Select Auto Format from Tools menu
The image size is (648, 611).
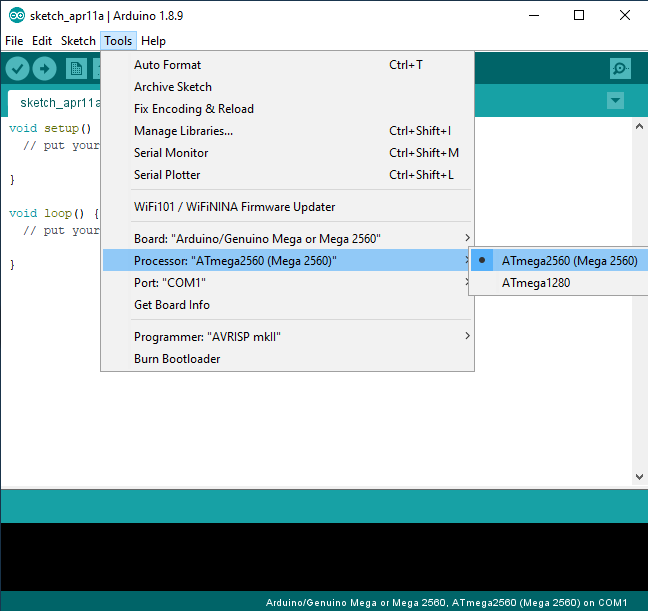point(167,65)
